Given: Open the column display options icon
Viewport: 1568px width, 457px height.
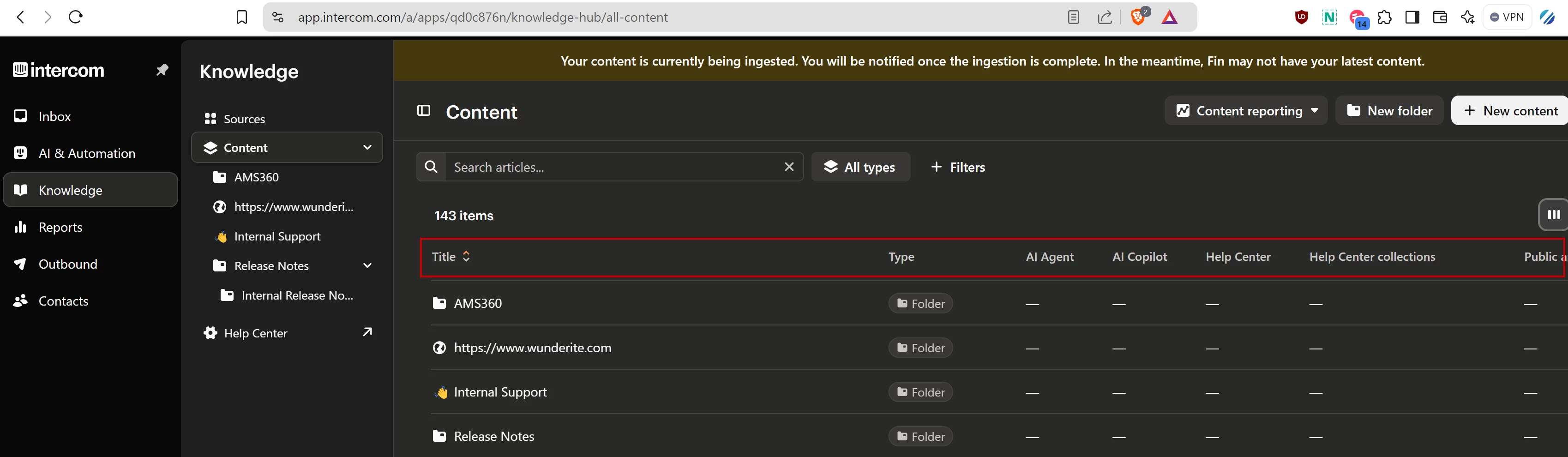Looking at the screenshot, I should tap(1553, 215).
